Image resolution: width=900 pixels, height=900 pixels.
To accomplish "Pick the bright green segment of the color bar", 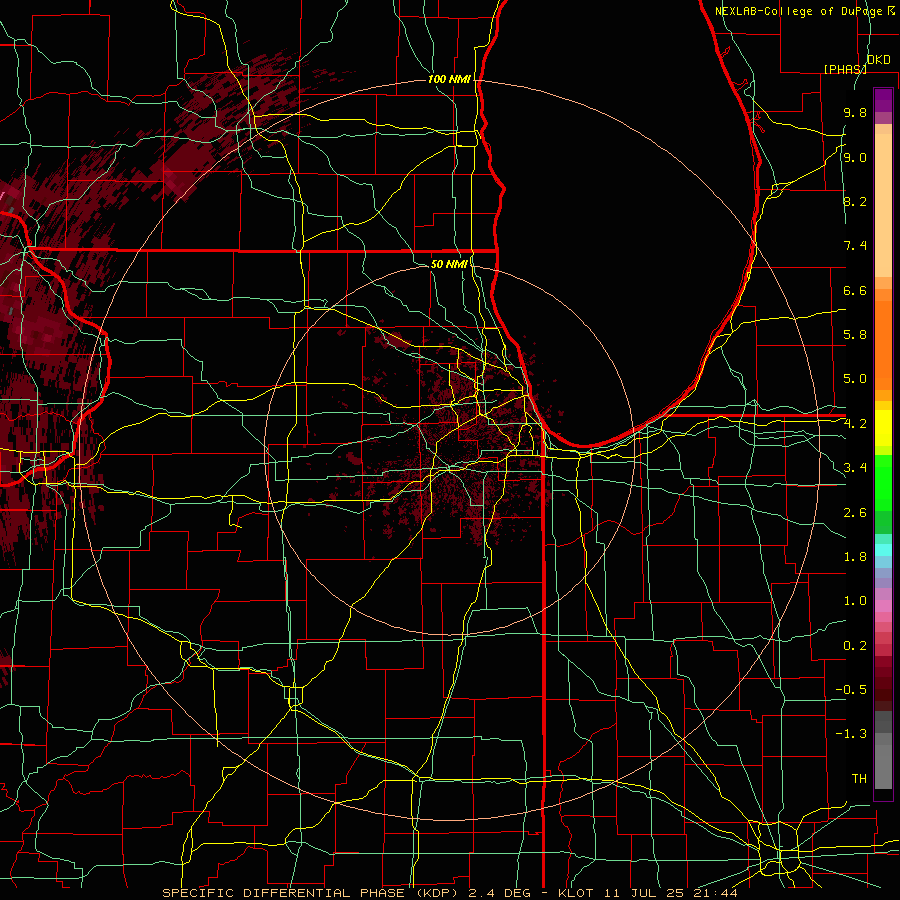I will point(883,482).
